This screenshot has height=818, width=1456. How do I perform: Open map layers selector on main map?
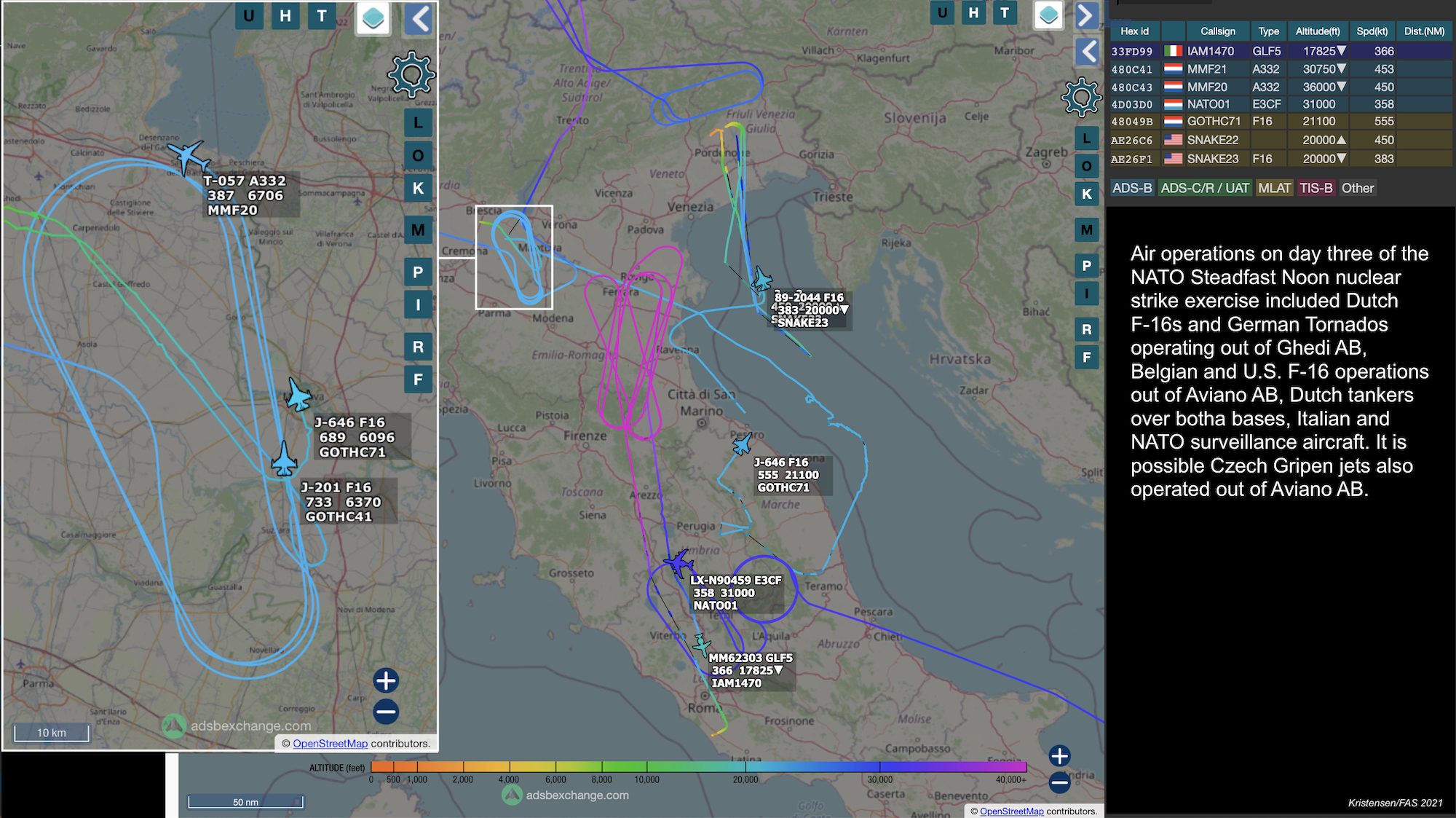[x=1048, y=15]
